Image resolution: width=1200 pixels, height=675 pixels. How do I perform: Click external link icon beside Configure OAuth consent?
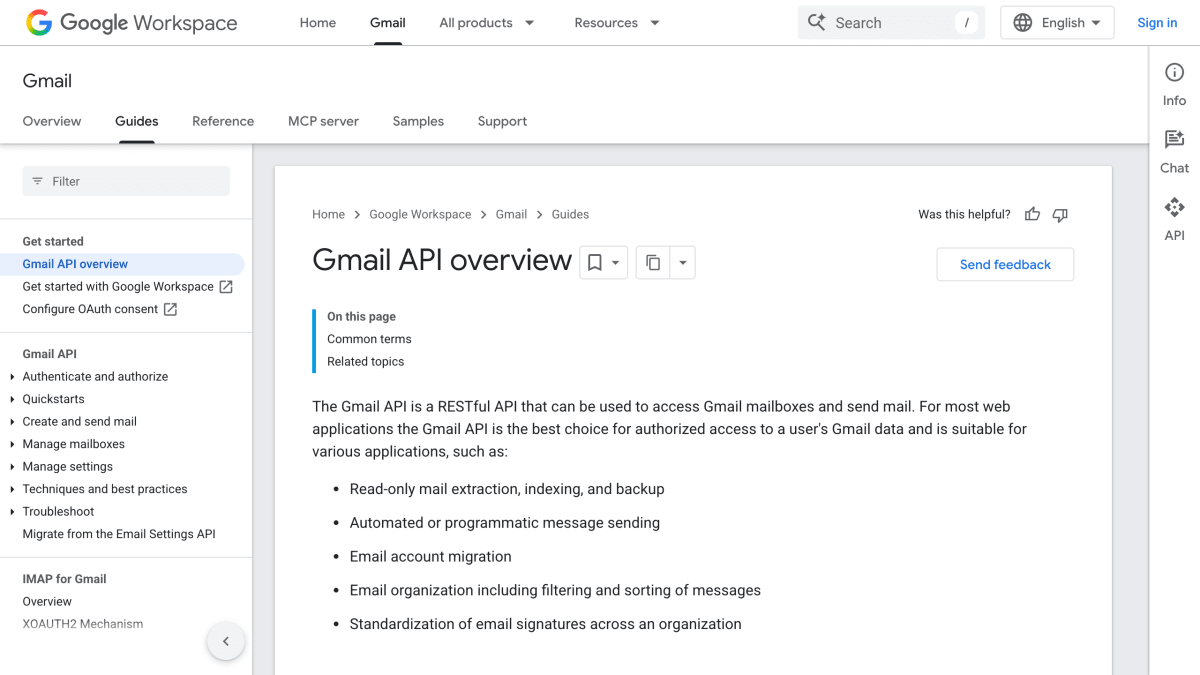(x=170, y=309)
